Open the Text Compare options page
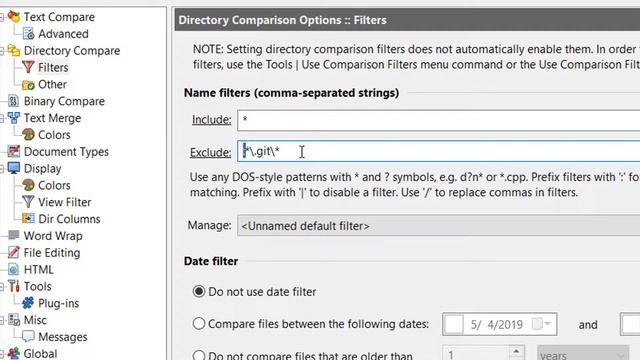This screenshot has width=640, height=360. [x=59, y=17]
